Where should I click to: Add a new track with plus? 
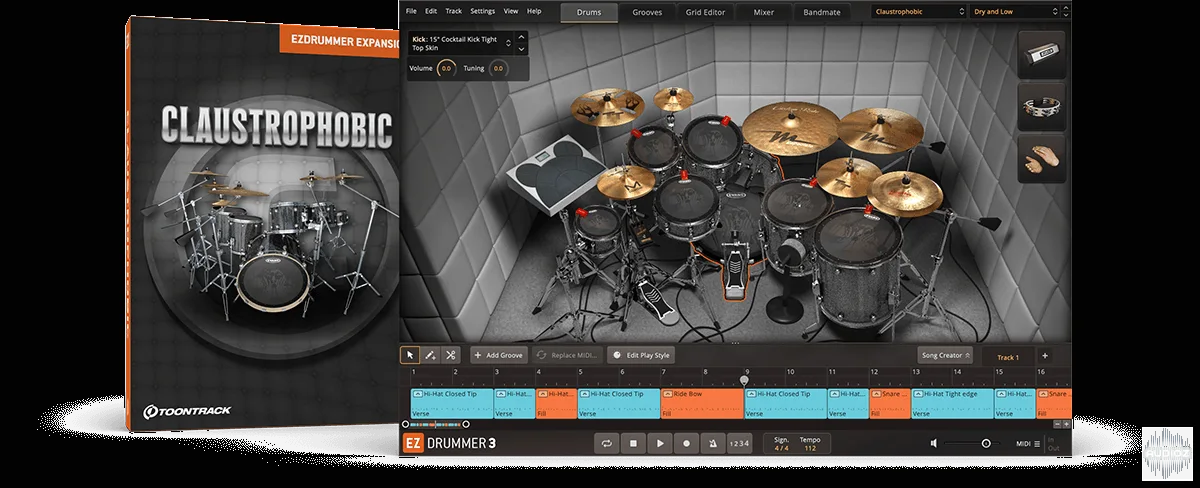[1045, 356]
